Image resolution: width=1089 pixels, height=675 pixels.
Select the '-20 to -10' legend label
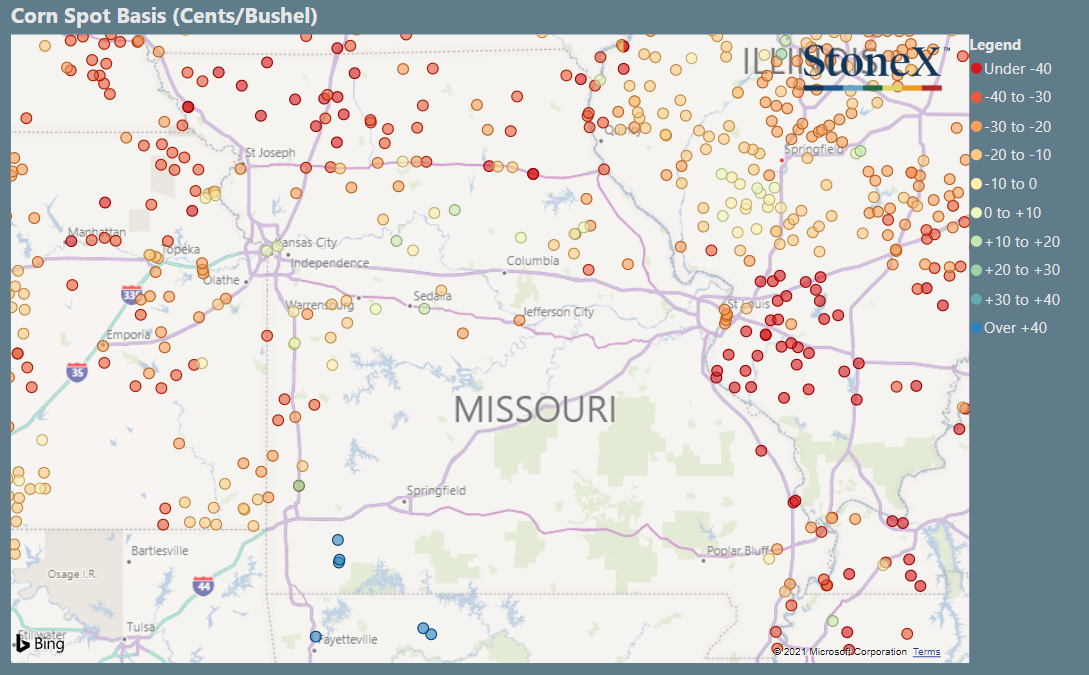pyautogui.click(x=1017, y=155)
